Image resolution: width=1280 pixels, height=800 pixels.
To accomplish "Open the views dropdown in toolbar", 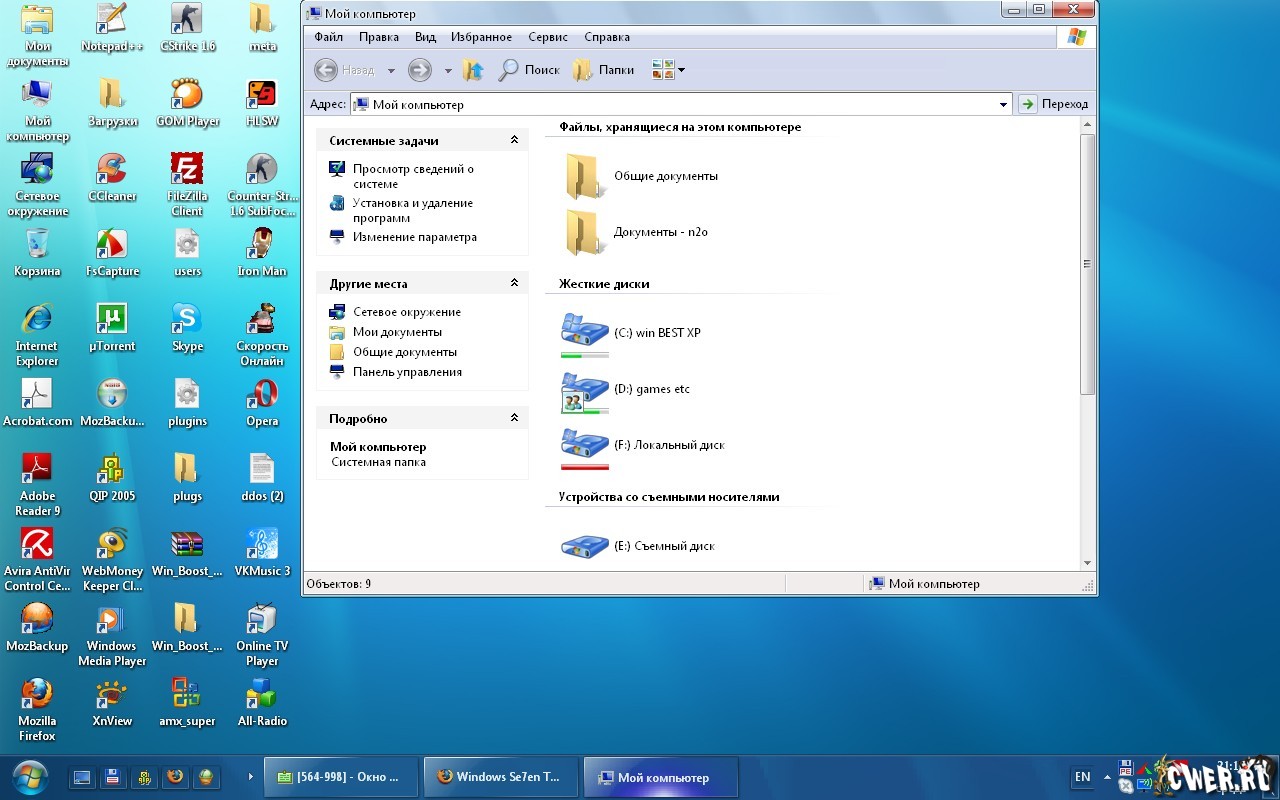I will [668, 70].
